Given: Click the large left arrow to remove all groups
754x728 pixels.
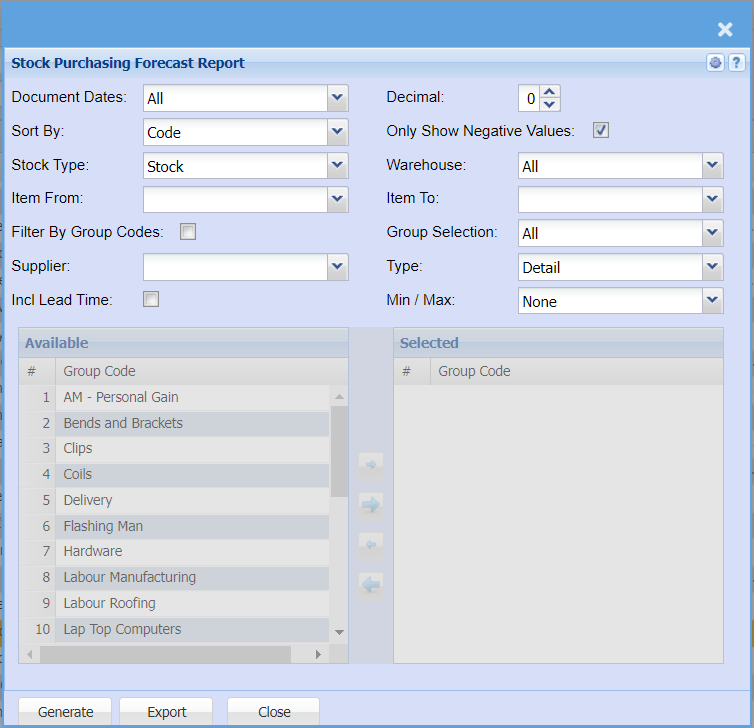Looking at the screenshot, I should coord(370,585).
